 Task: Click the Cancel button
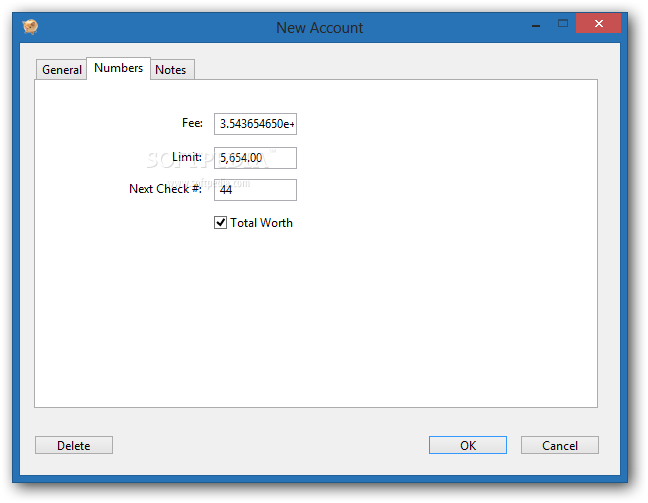coord(560,445)
